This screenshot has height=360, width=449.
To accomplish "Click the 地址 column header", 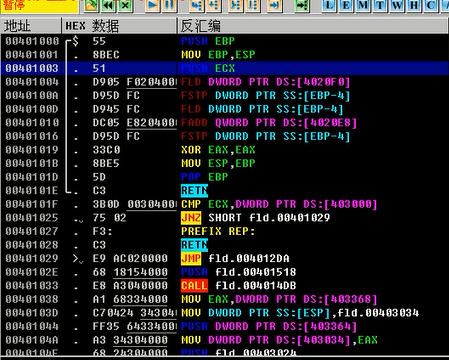I will point(31,26).
